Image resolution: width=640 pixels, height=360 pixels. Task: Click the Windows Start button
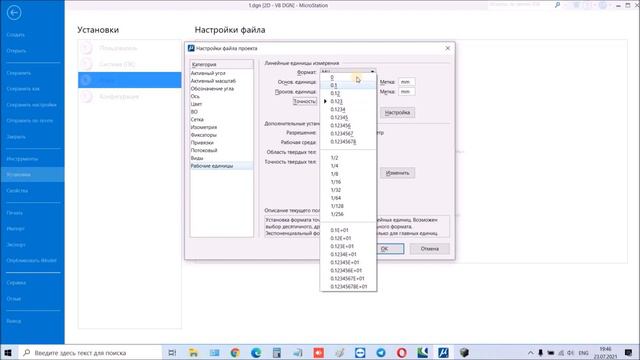8,353
